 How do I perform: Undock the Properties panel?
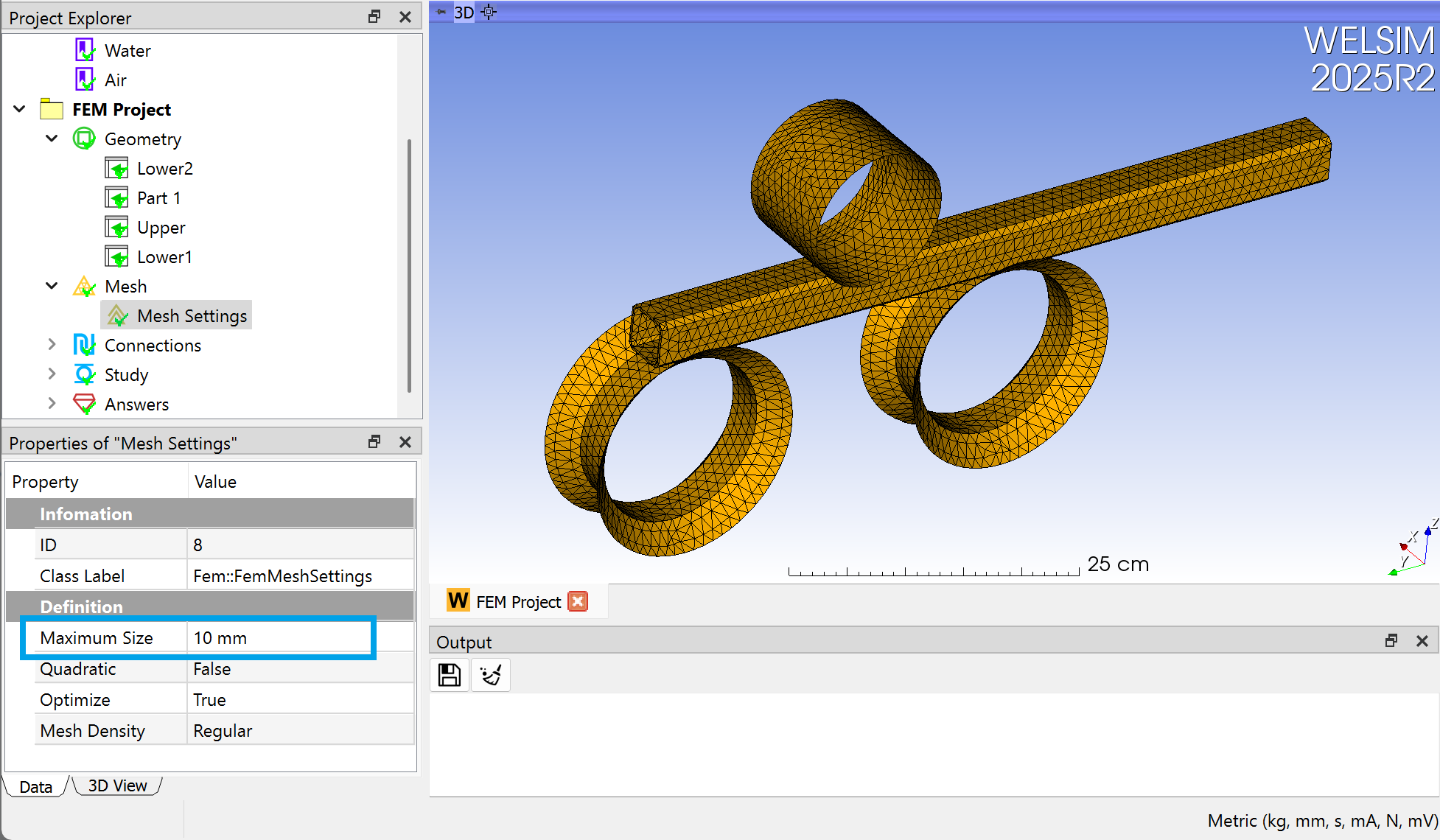[374, 441]
